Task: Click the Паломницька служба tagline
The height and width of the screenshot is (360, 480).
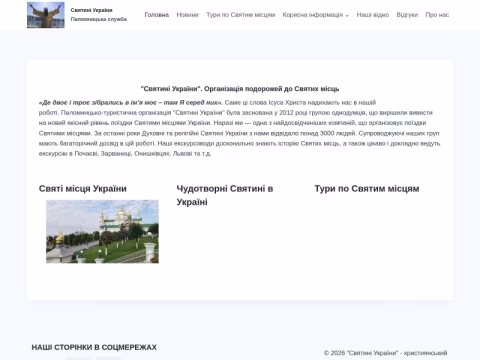Action: [x=99, y=19]
